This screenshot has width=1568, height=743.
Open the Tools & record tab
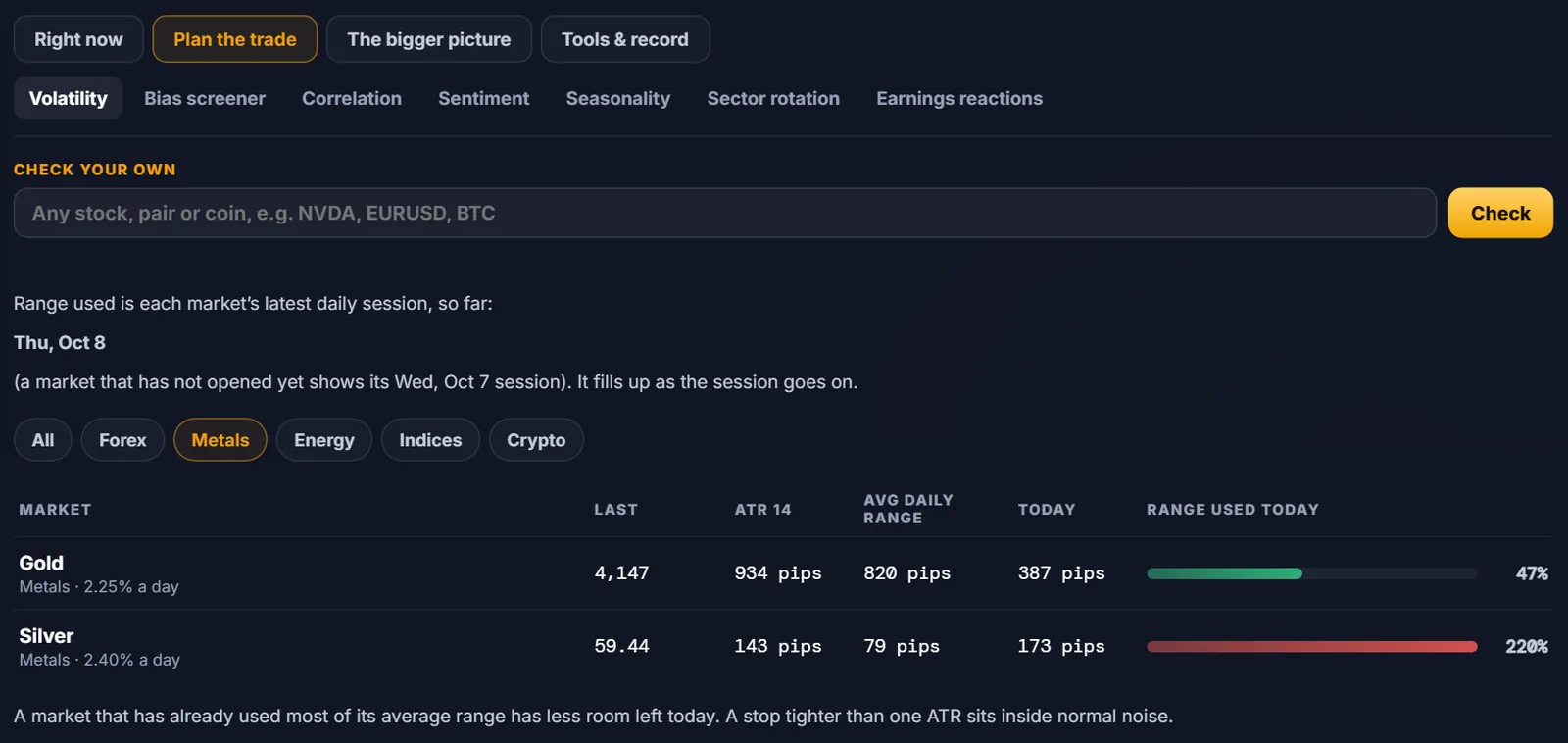[625, 39]
